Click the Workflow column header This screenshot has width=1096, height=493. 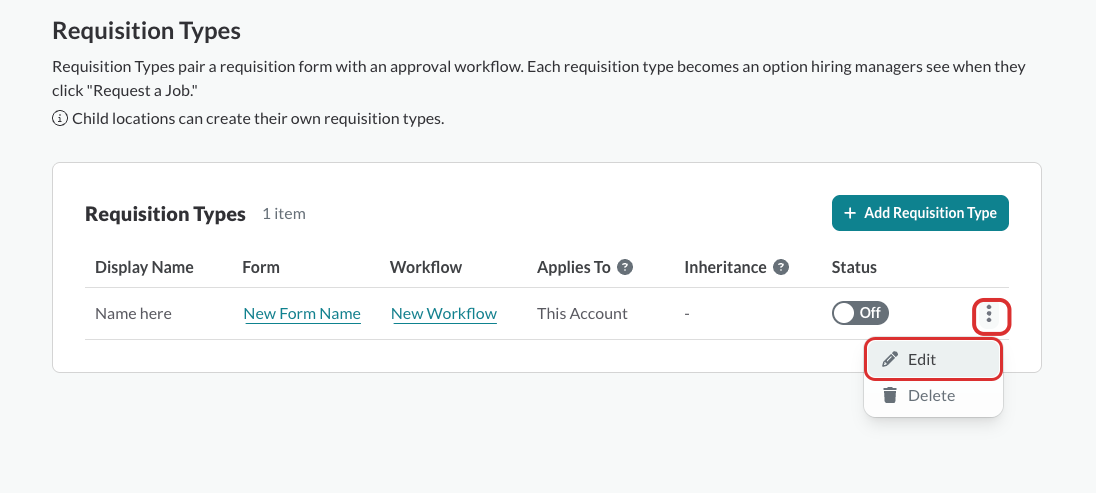(x=426, y=267)
